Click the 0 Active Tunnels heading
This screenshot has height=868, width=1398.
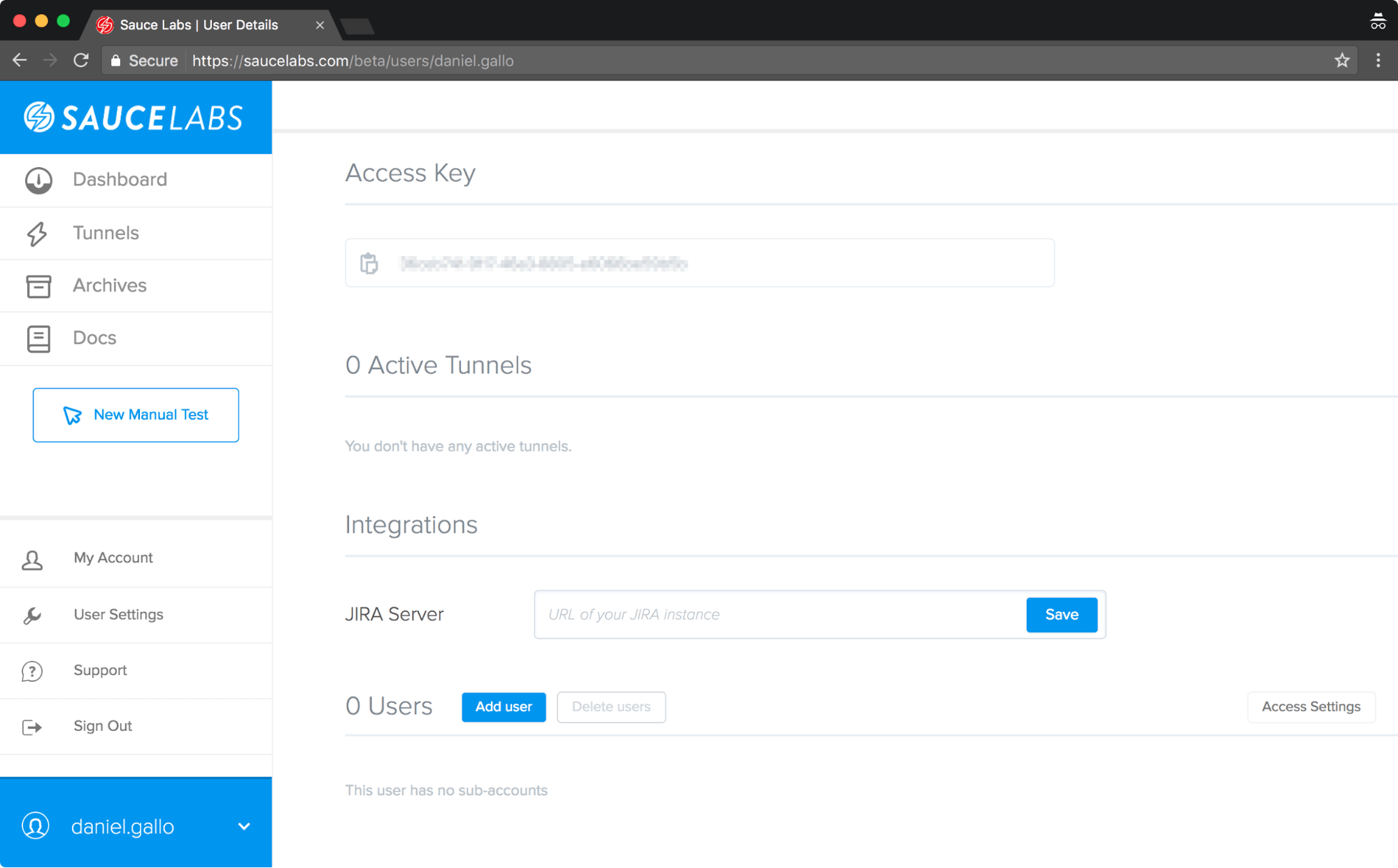438,365
